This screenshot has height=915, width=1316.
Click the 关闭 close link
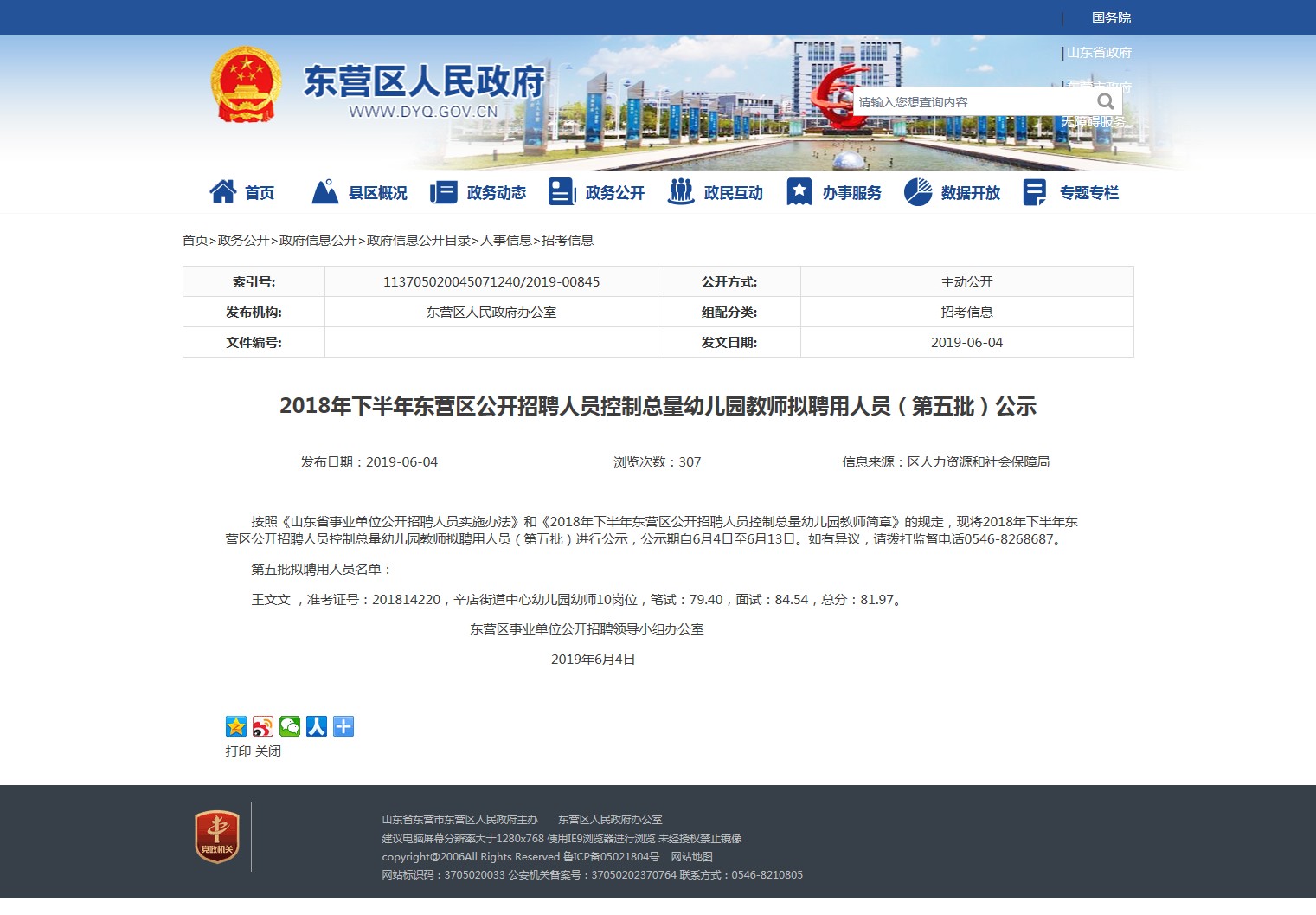coord(268,751)
